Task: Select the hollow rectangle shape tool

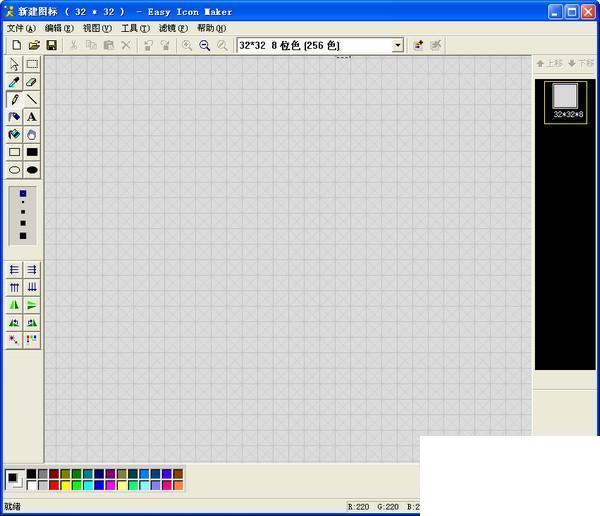Action: pyautogui.click(x=15, y=152)
